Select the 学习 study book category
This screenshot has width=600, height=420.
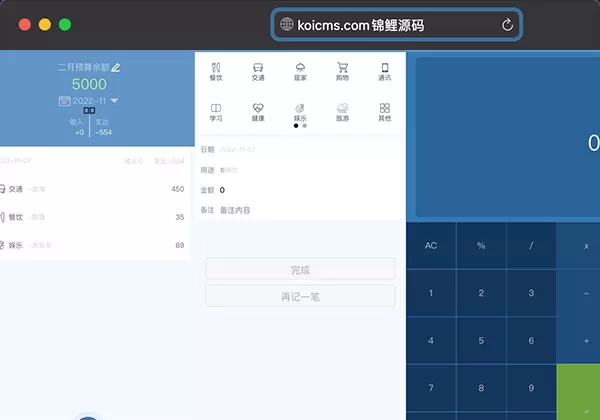pos(216,112)
